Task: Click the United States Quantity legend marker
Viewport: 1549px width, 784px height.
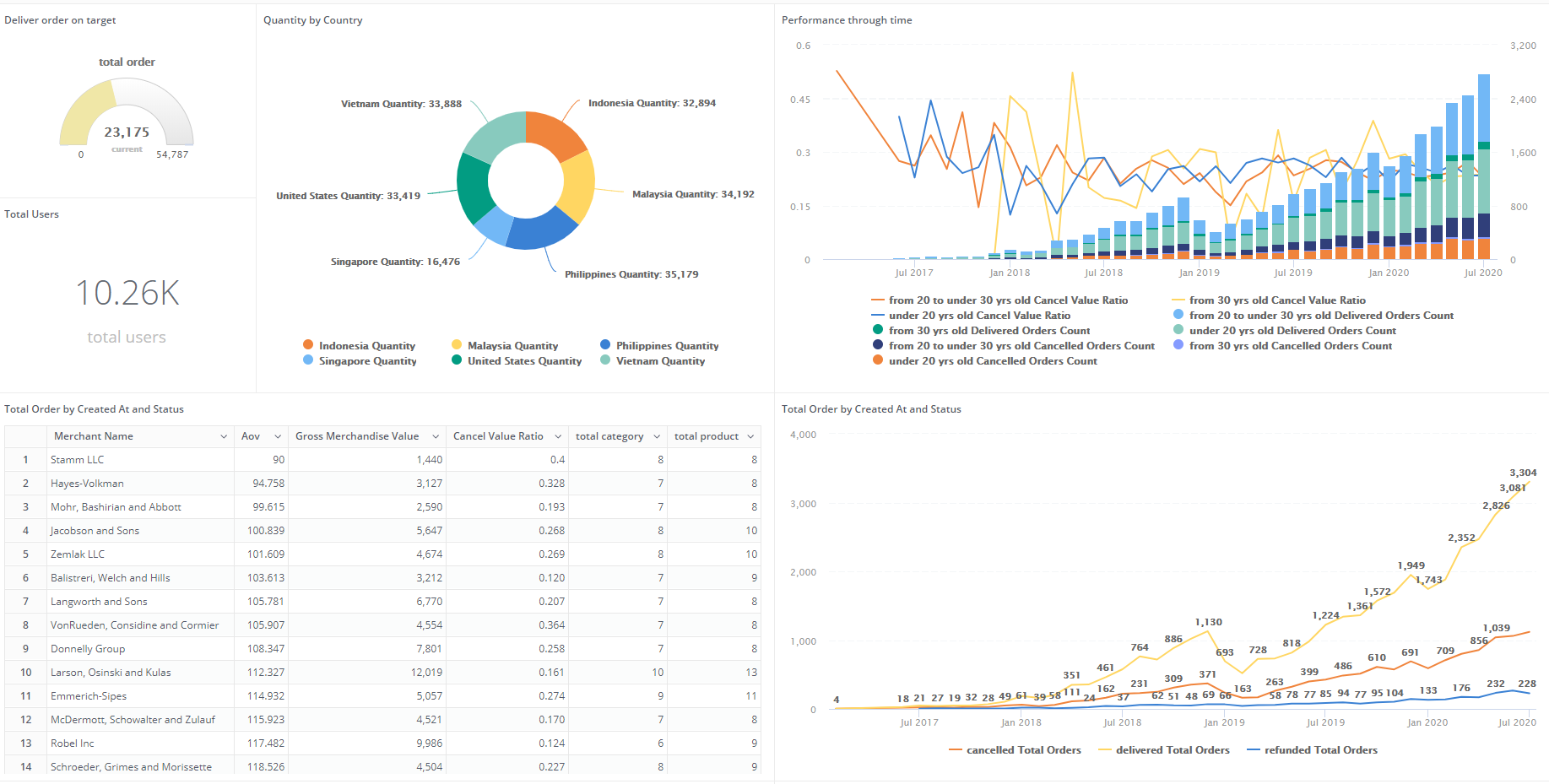Action: pyautogui.click(x=457, y=360)
